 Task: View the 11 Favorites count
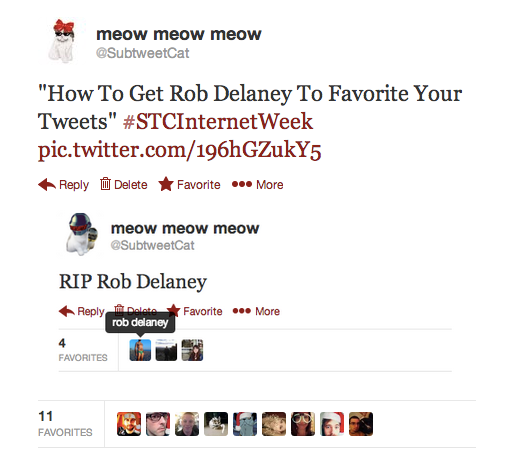(65, 424)
